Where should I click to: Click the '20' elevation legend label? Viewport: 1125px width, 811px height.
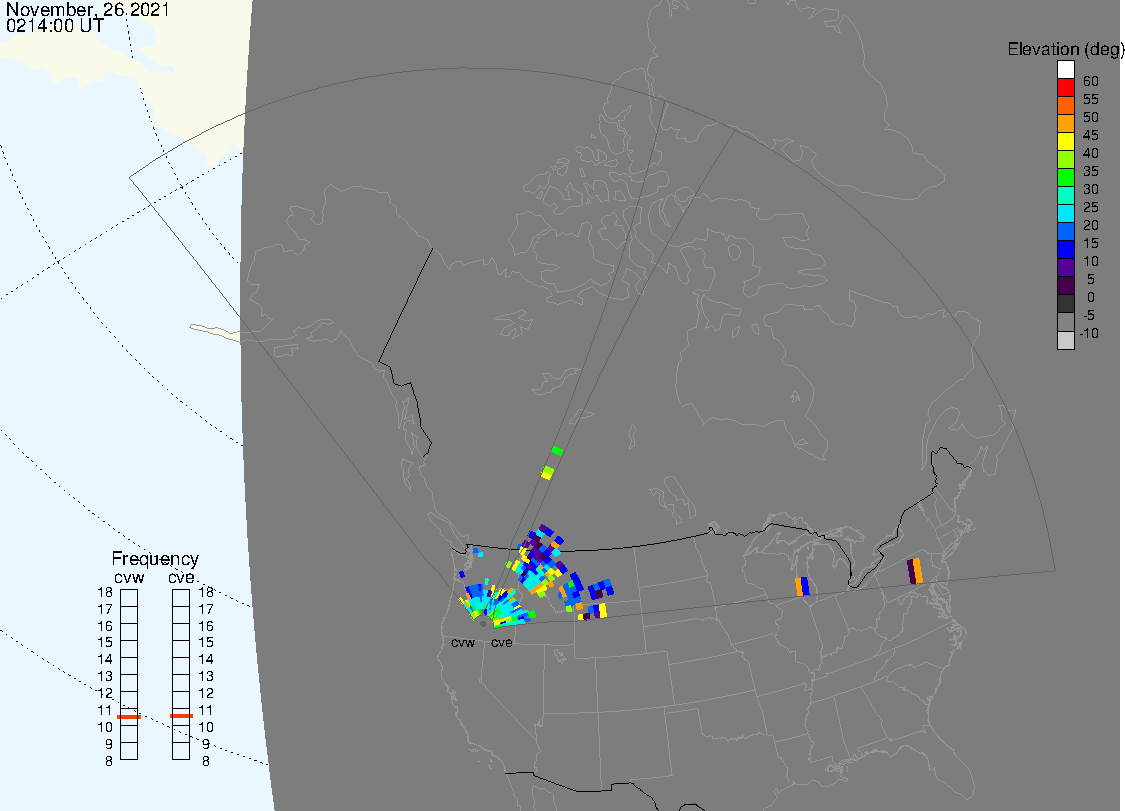1091,225
